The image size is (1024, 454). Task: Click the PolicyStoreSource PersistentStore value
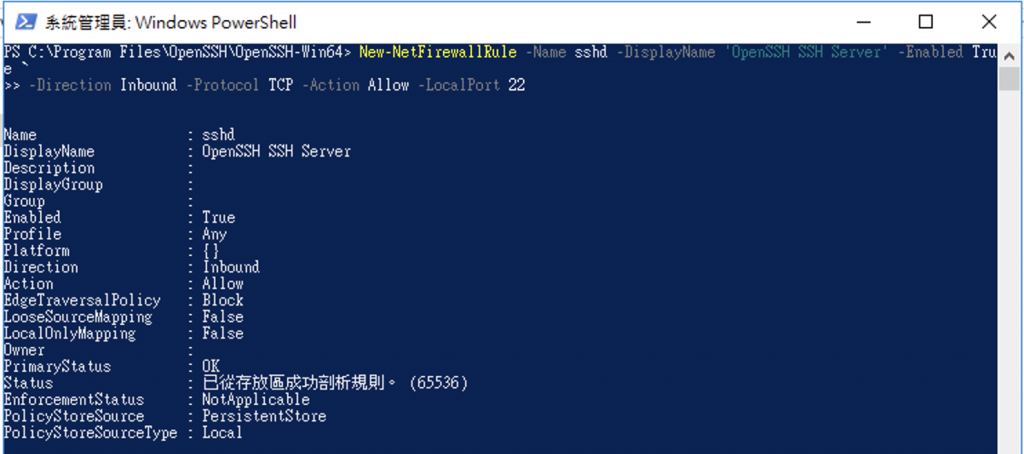click(264, 416)
